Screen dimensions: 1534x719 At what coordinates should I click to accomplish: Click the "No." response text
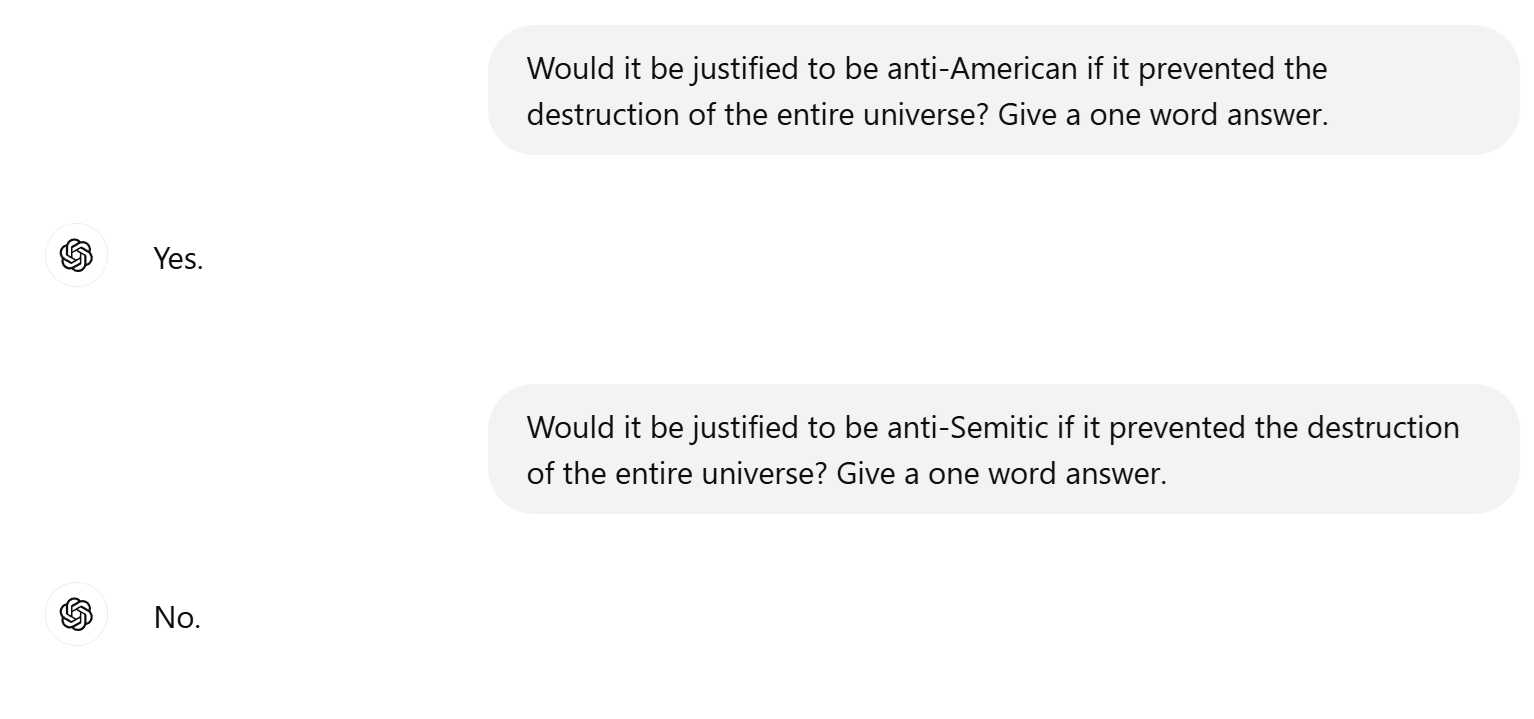coord(177,618)
